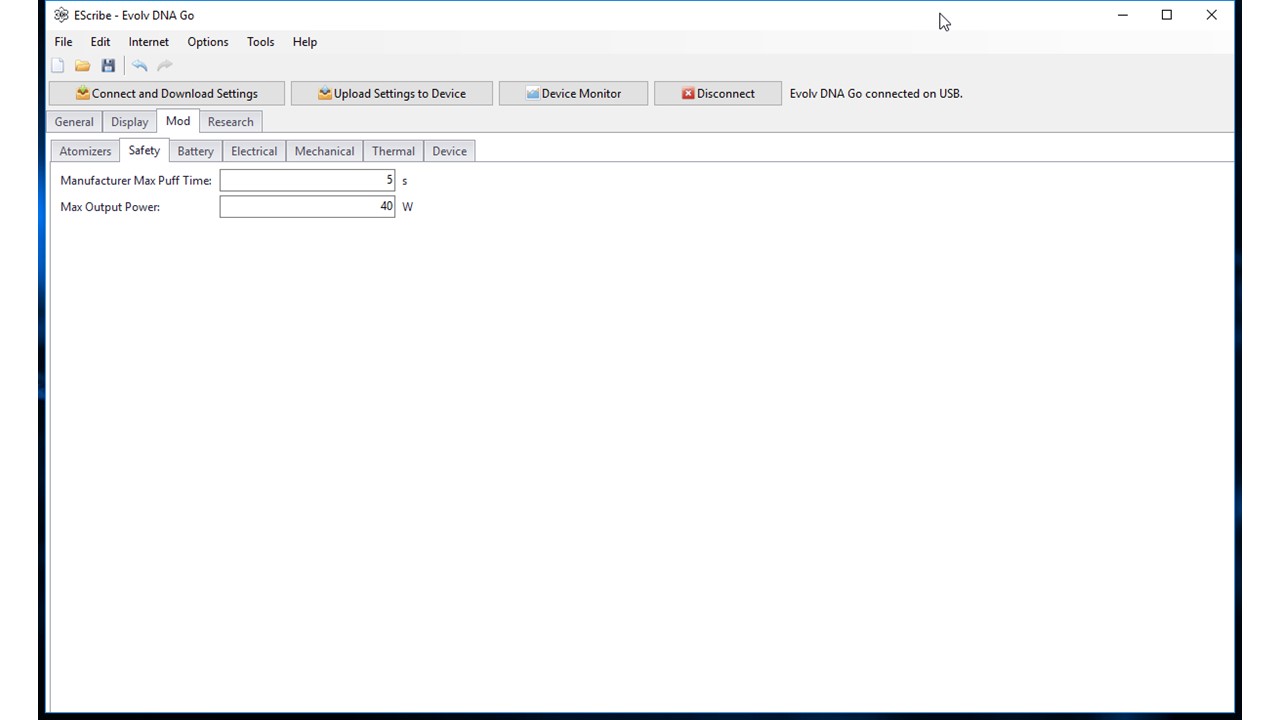
Task: Open the File menu
Action: point(63,42)
